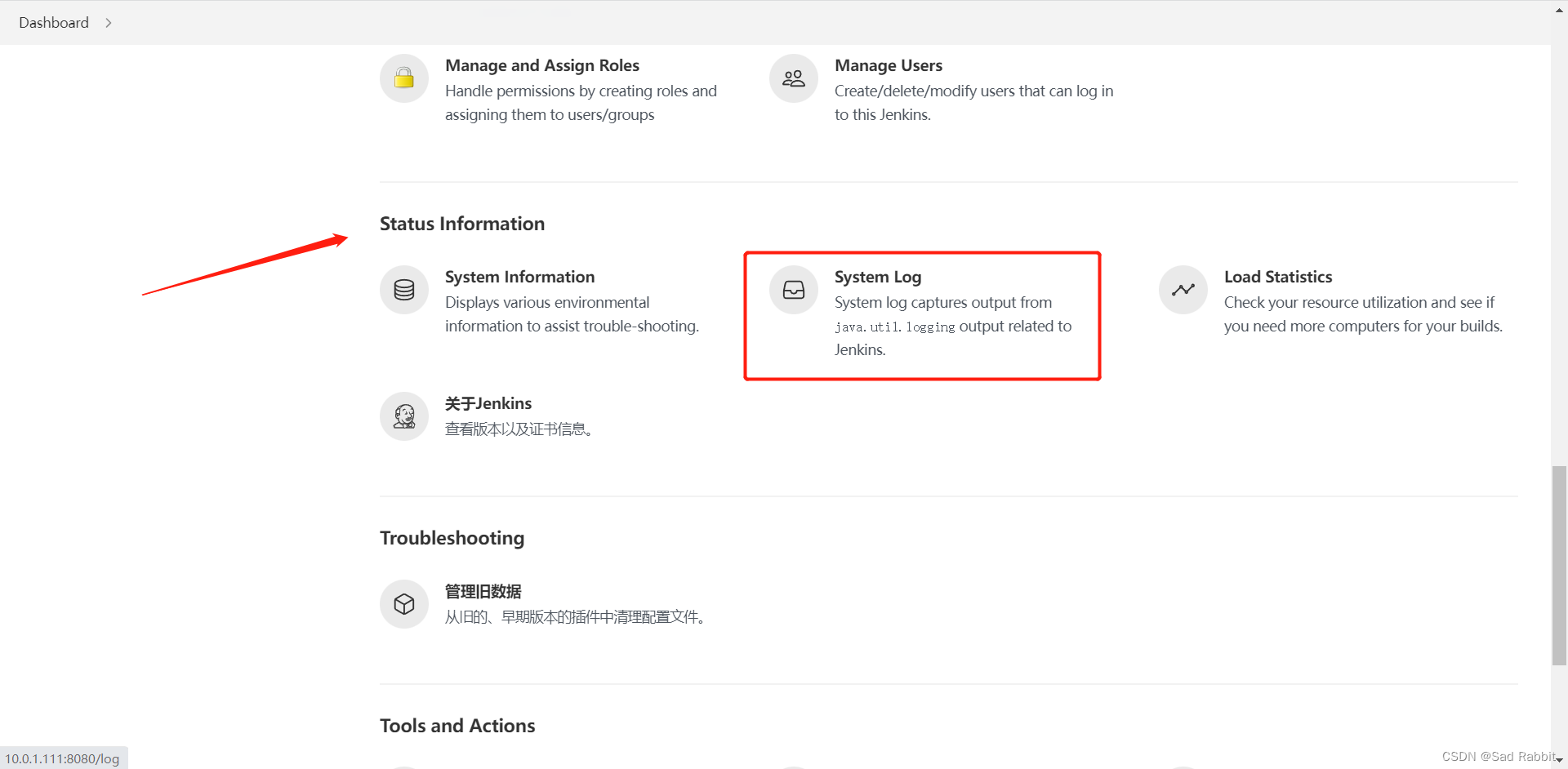This screenshot has width=1568, height=769.
Task: Open System Information page
Action: click(519, 277)
